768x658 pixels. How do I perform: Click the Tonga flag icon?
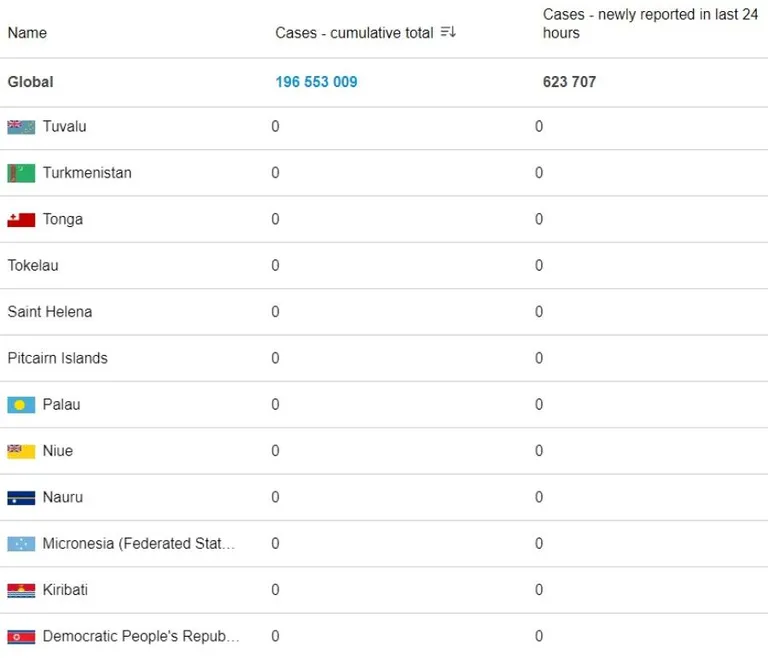coord(21,220)
